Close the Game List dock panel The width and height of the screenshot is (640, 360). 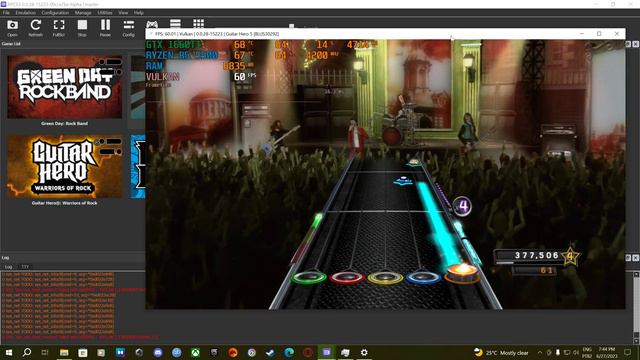point(636,44)
